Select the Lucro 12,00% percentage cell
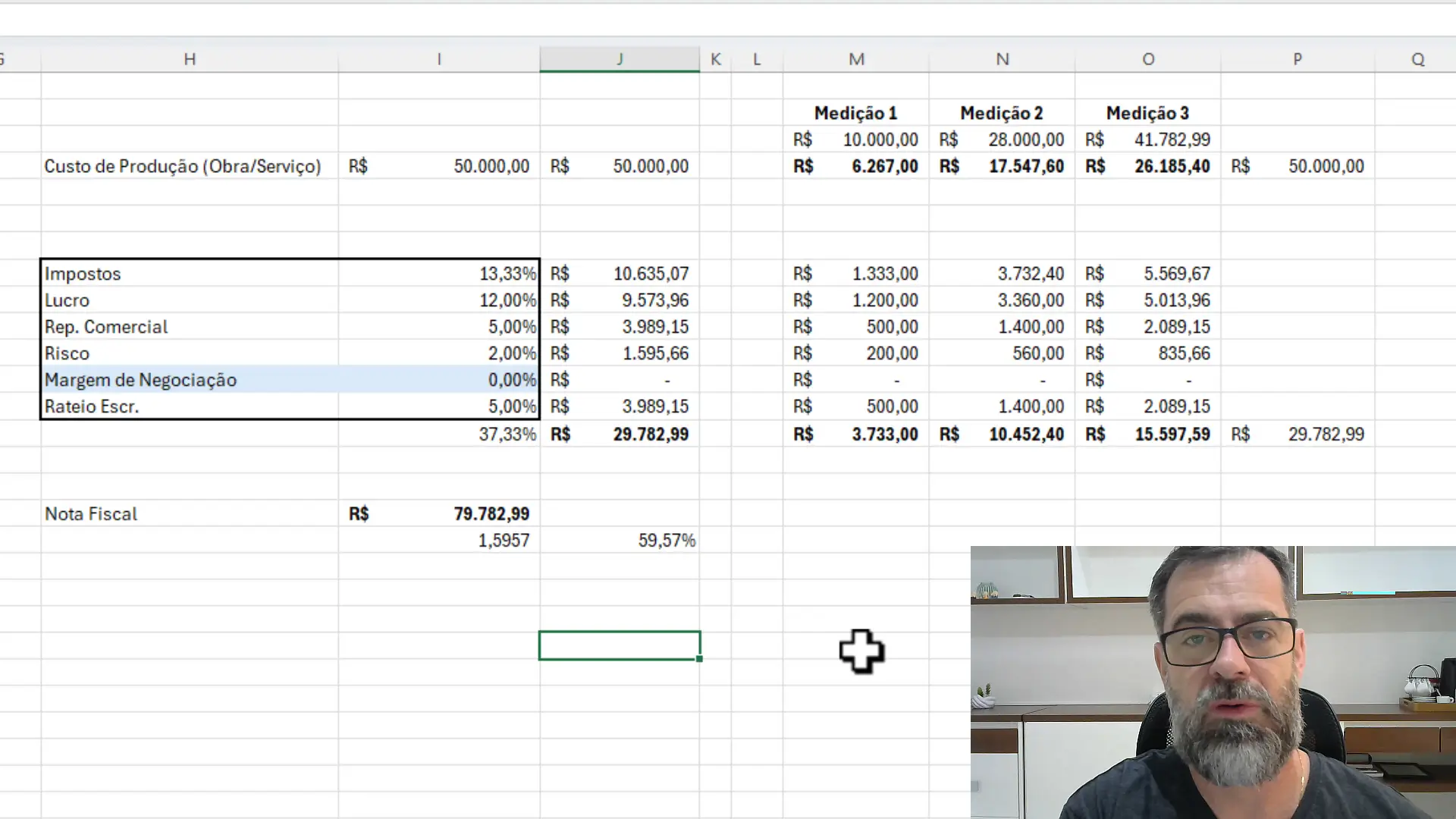 click(507, 300)
